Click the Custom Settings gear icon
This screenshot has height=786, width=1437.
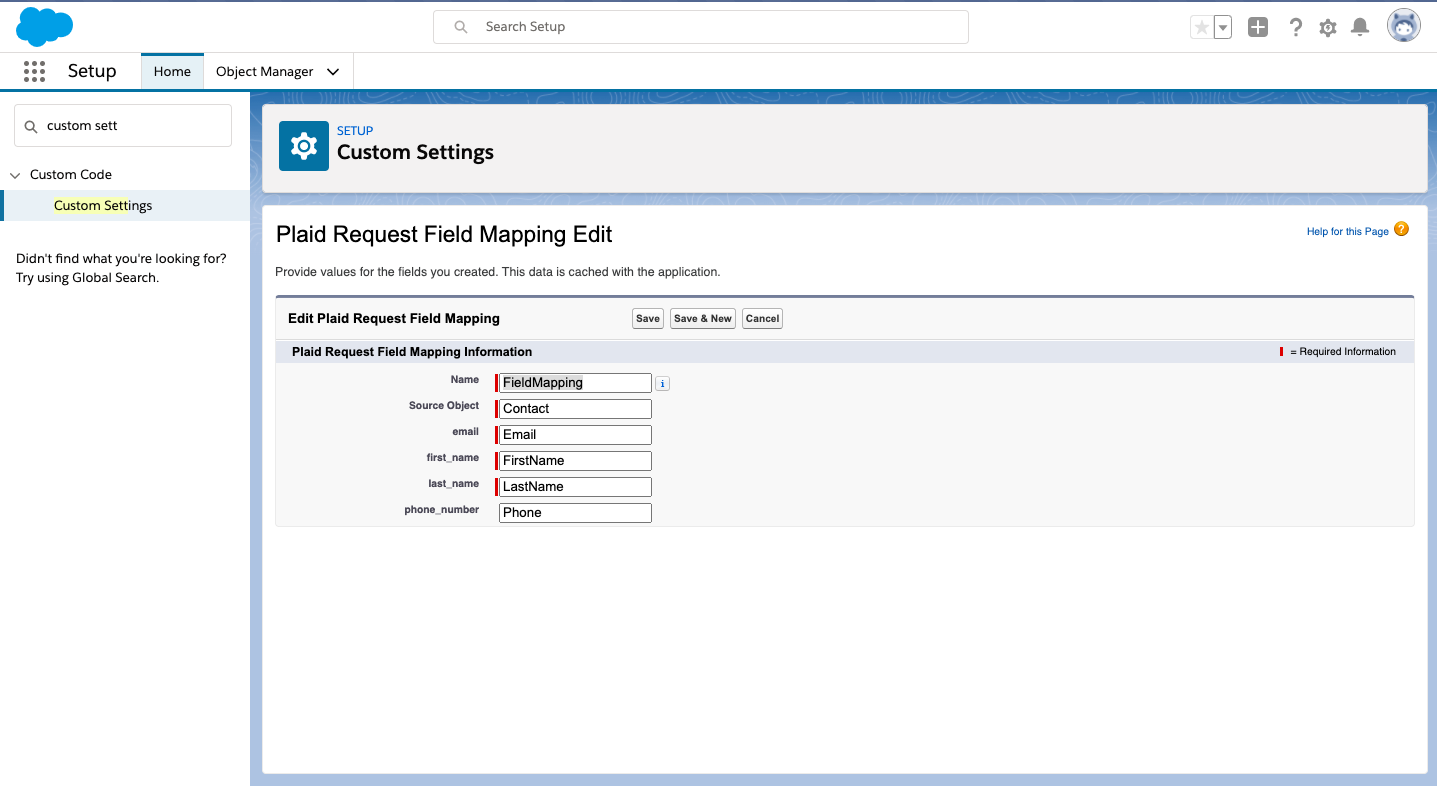304,146
